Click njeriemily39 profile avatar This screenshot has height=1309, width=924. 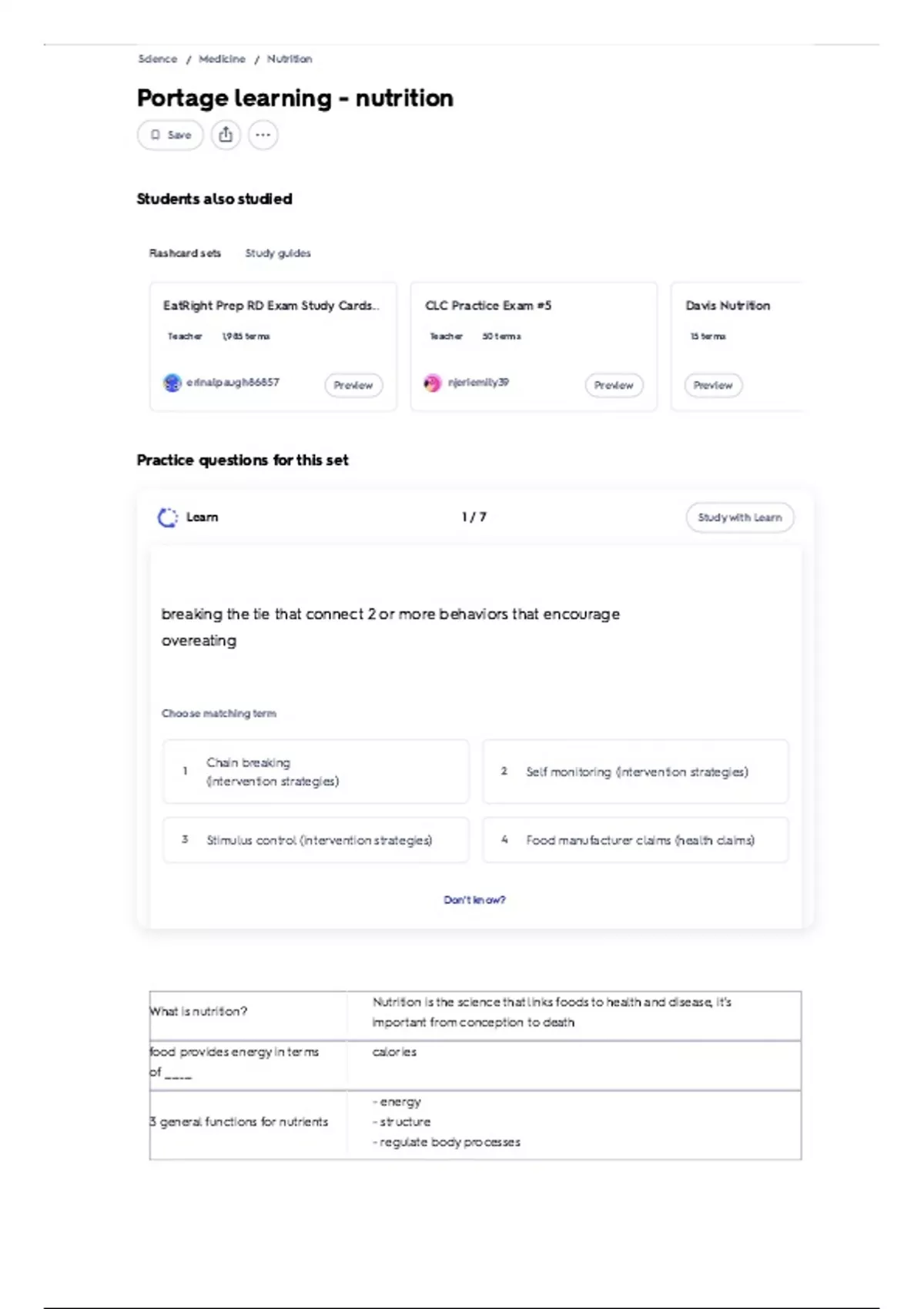(433, 383)
